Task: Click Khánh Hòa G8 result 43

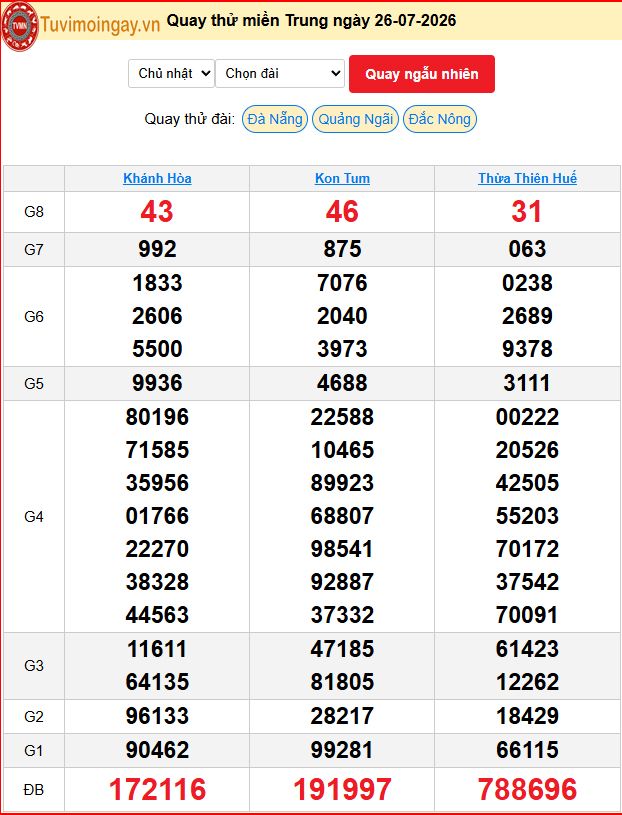Action: pyautogui.click(x=157, y=212)
